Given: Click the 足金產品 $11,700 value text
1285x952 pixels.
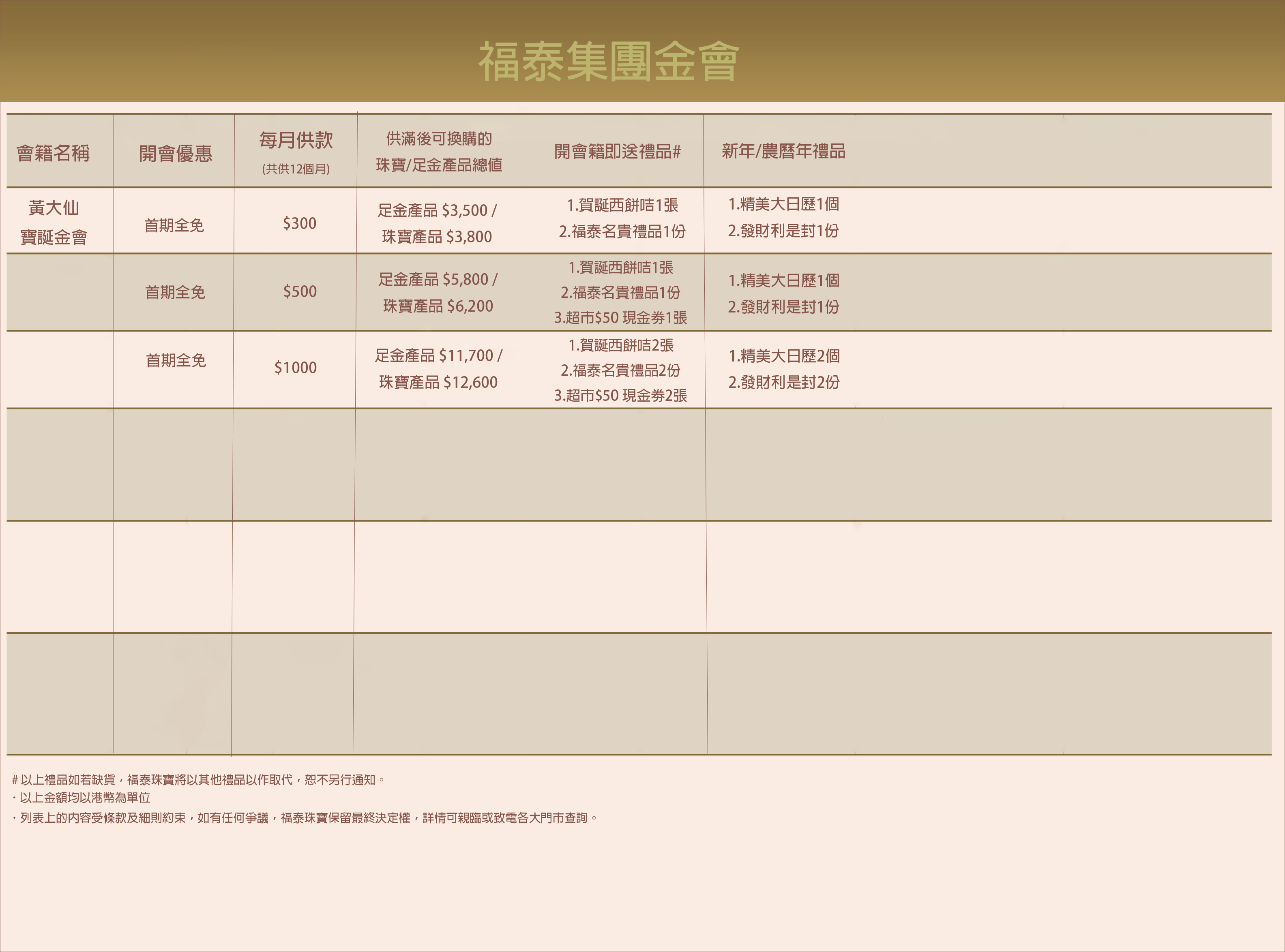Looking at the screenshot, I should click(438, 355).
